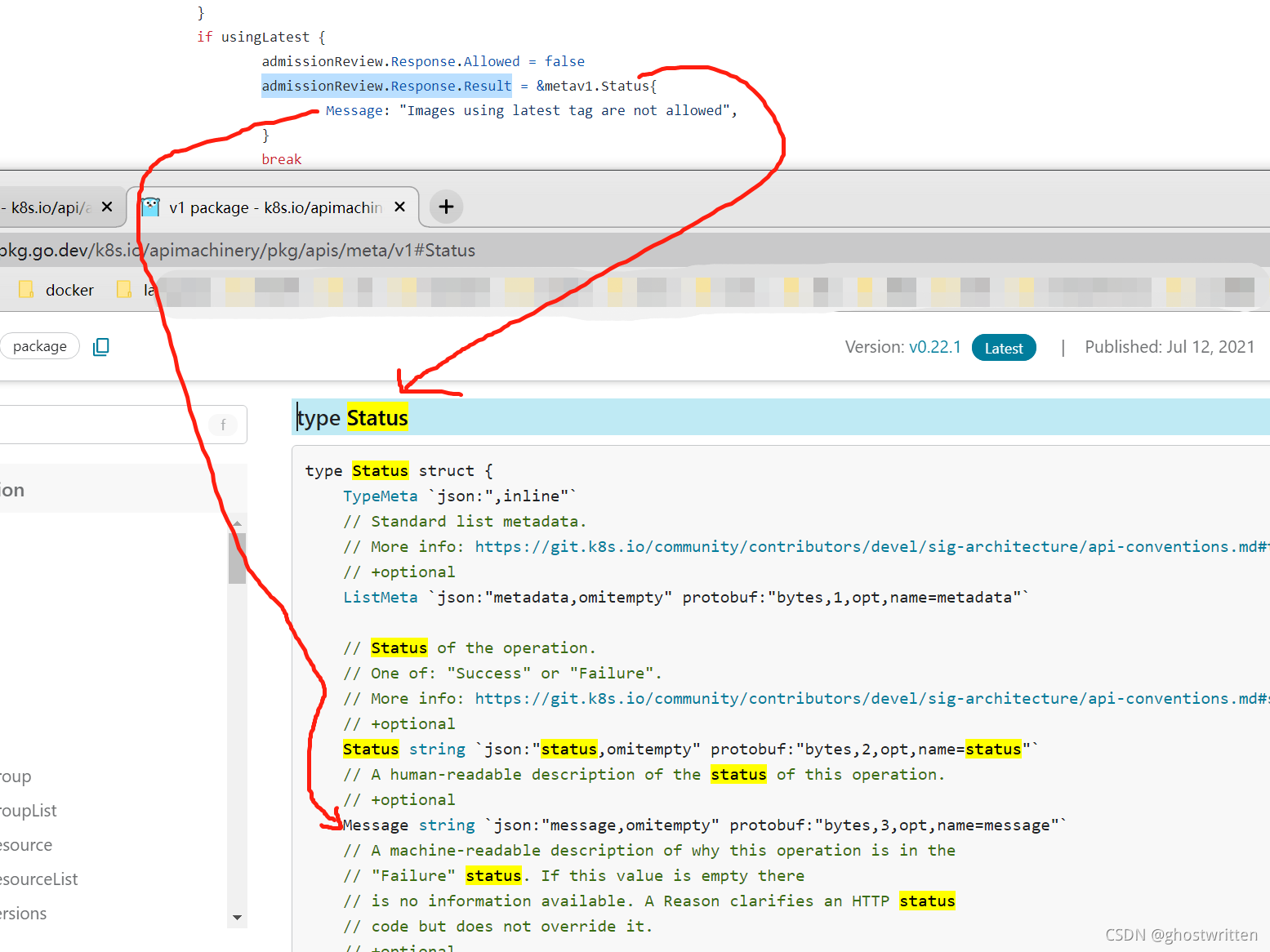This screenshot has width=1270, height=952.
Task: Click the Message field name in struct
Action: [x=376, y=825]
